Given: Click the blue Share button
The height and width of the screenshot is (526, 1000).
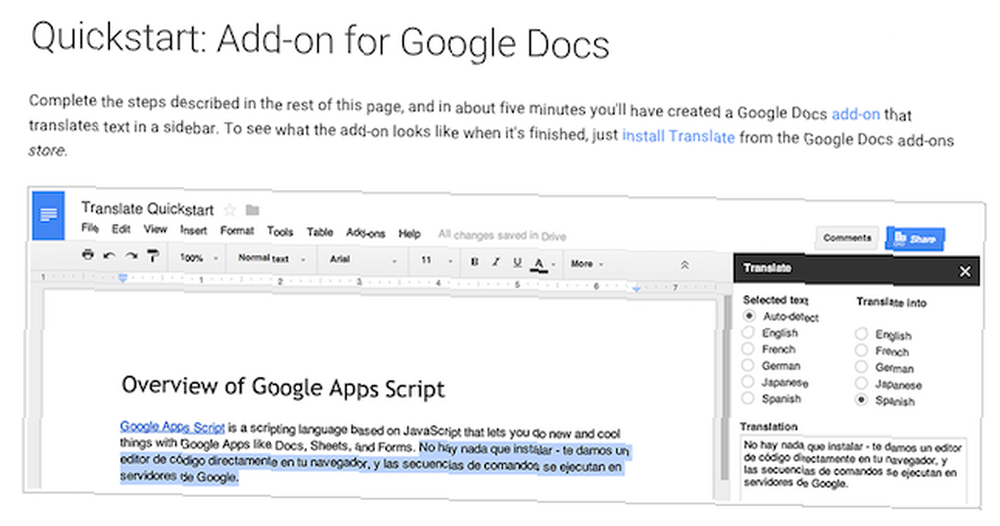Looking at the screenshot, I should tap(915, 239).
